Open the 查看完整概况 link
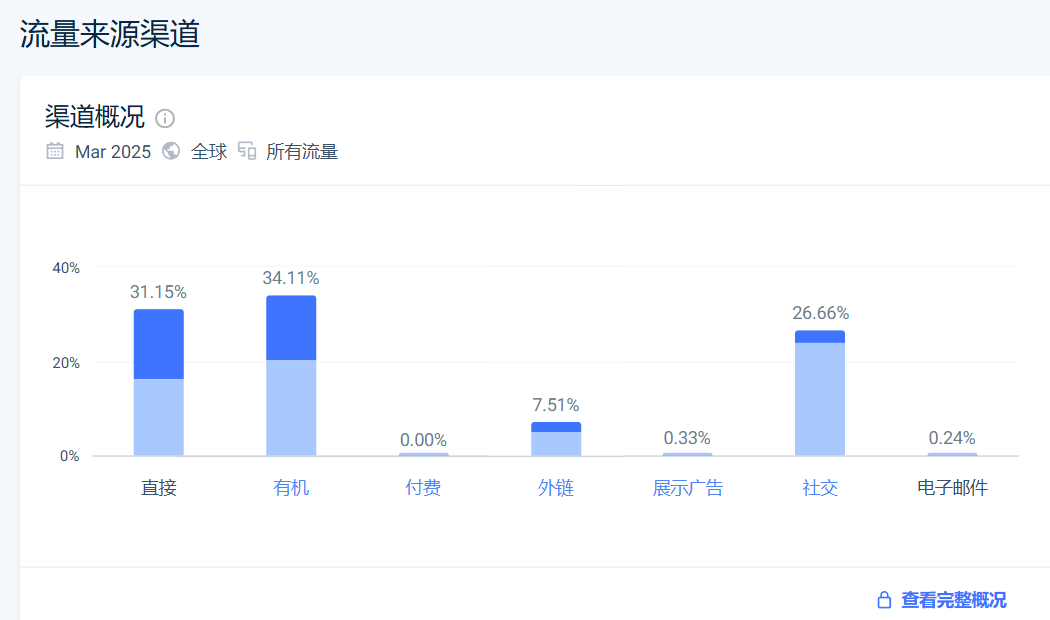 pos(953,600)
